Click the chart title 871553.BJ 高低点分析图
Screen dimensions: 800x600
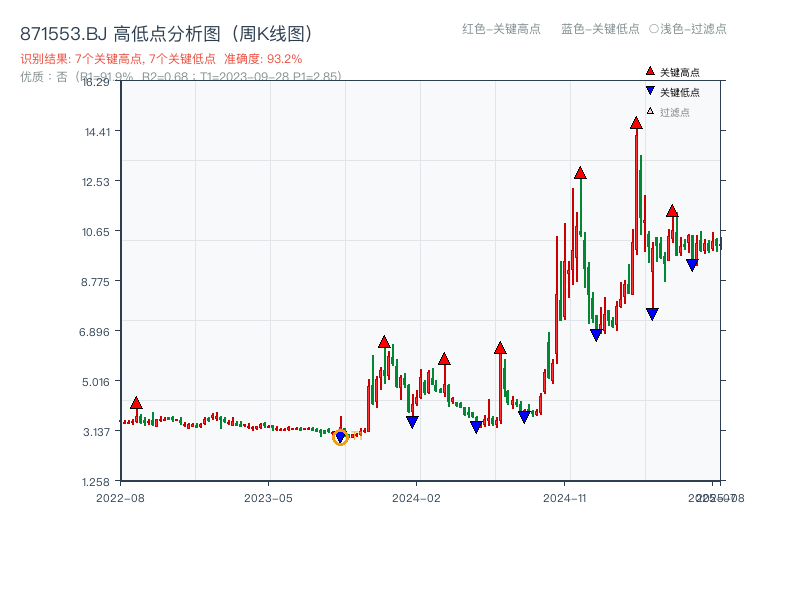tap(165, 31)
